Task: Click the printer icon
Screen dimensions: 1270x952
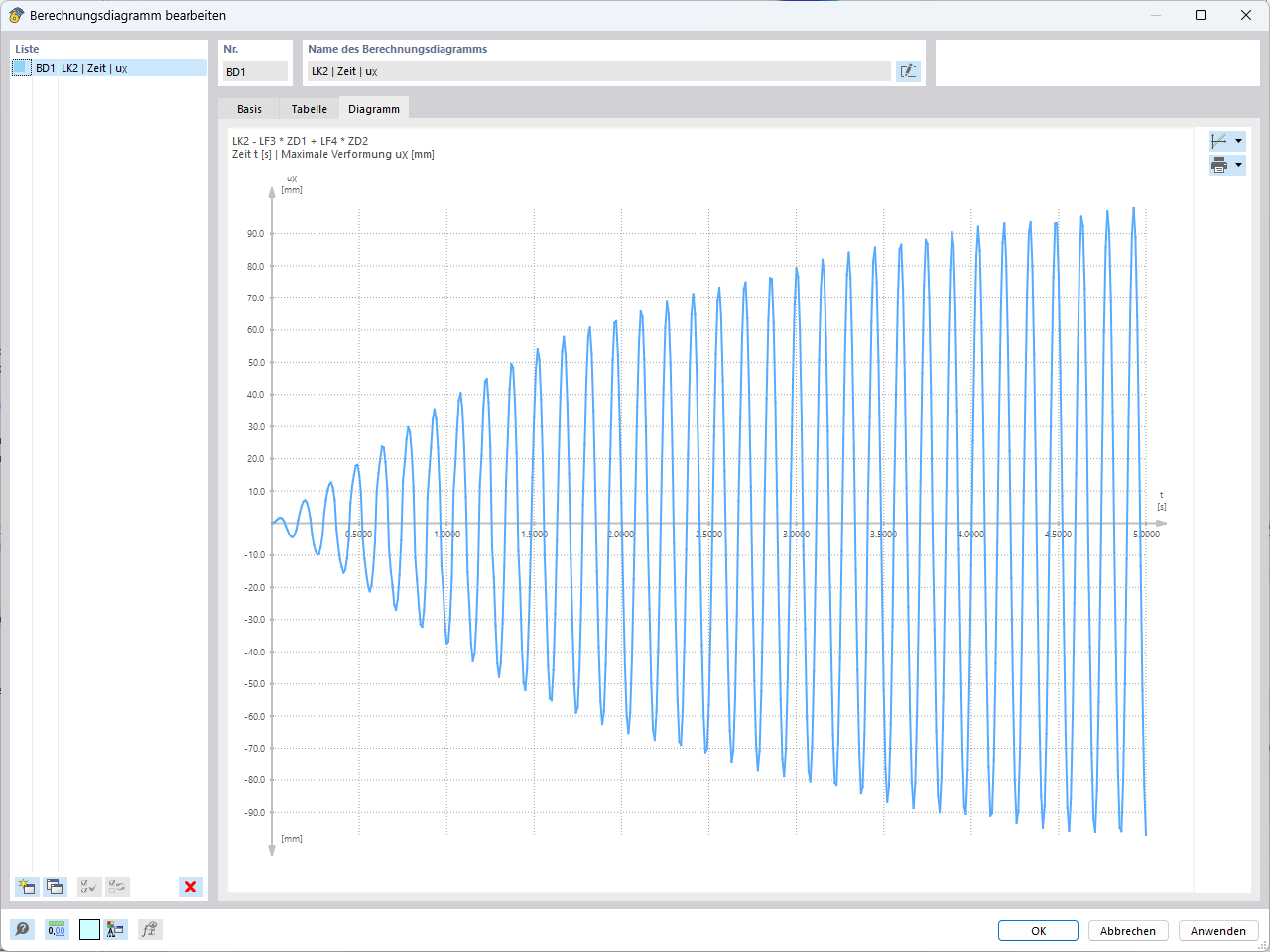Action: (1219, 165)
